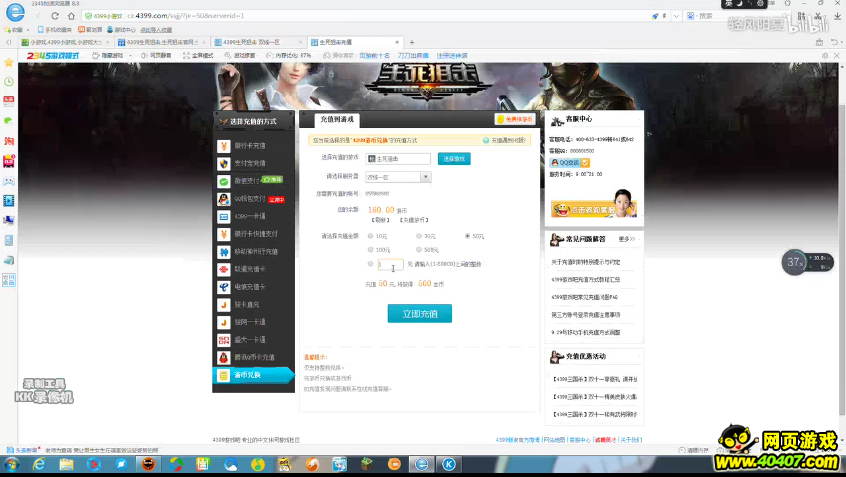Open the KK recorder taskbar icon
This screenshot has height=477, width=846.
[449, 464]
